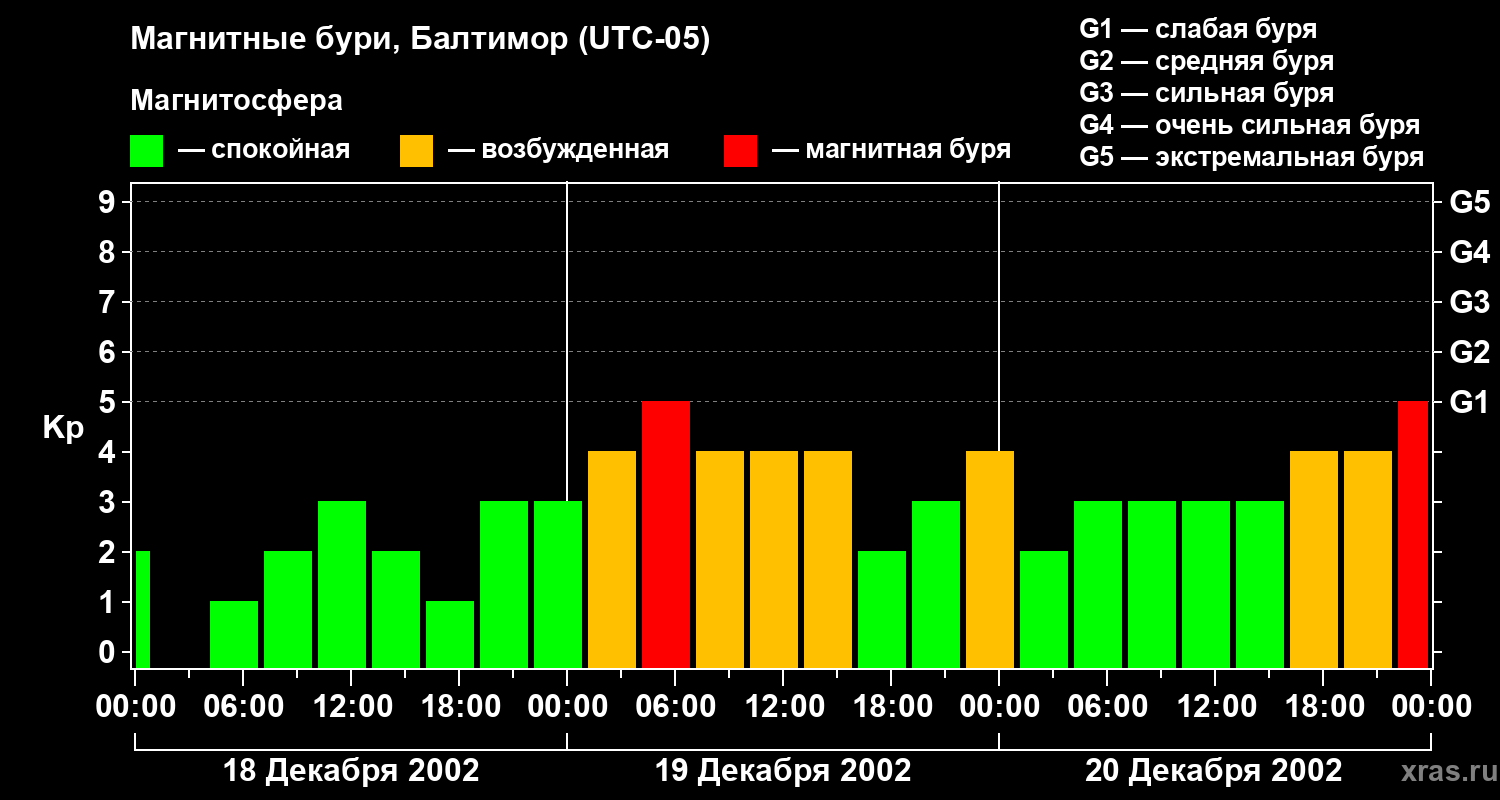Click the 'Магнитосфера' legend heading
This screenshot has width=1500, height=800.
237,101
